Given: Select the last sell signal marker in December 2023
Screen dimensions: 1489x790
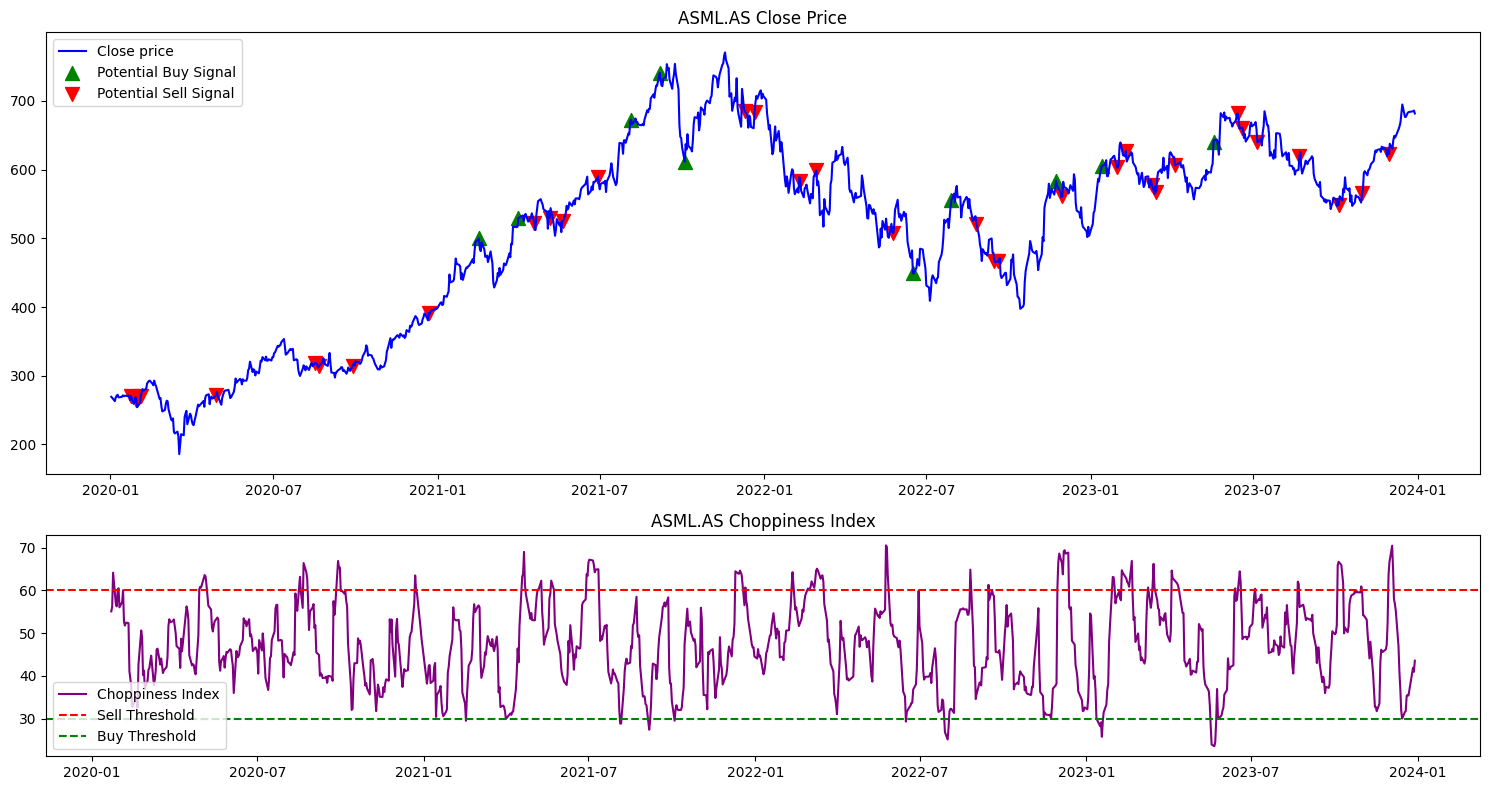Looking at the screenshot, I should (x=1389, y=154).
